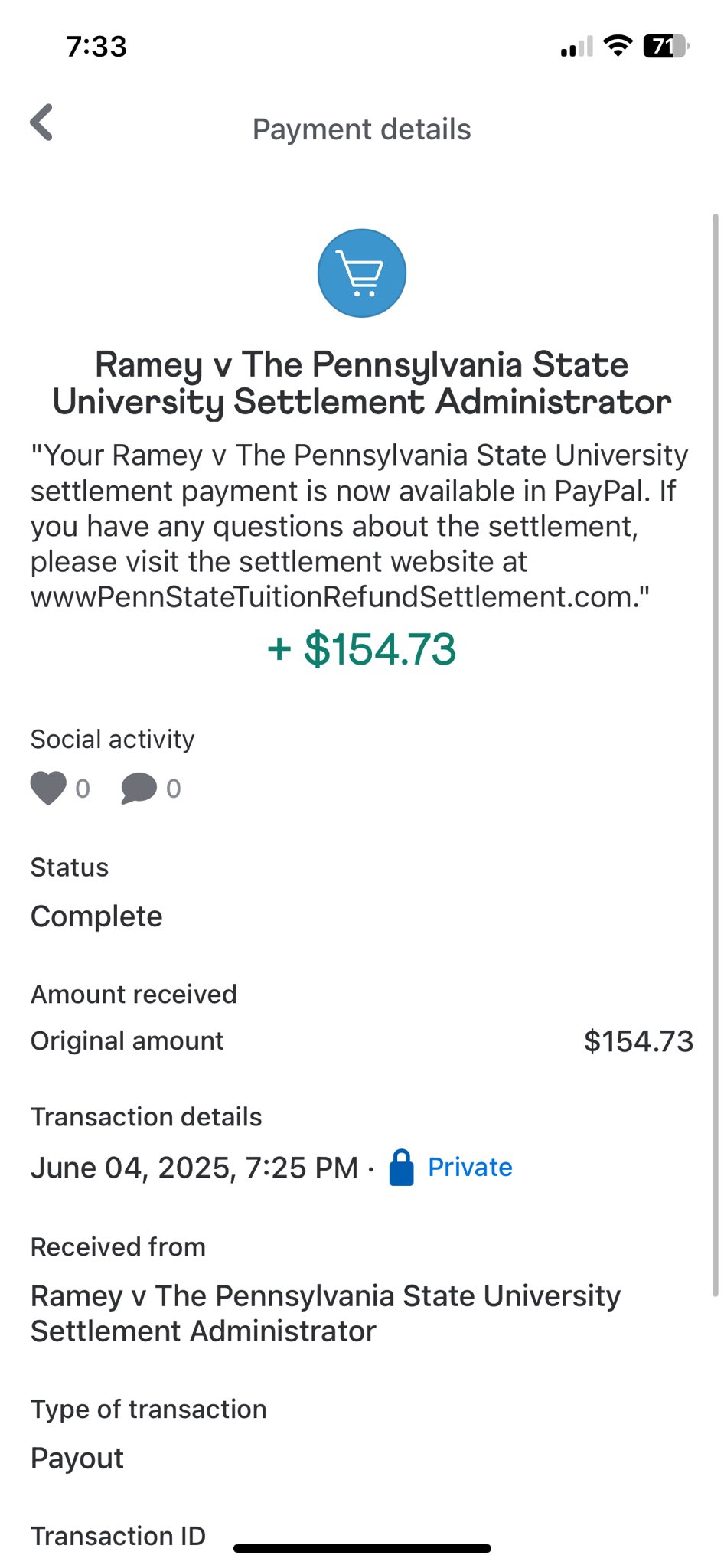The height and width of the screenshot is (1568, 724).
Task: Tap the Transaction ID label
Action: click(118, 1536)
